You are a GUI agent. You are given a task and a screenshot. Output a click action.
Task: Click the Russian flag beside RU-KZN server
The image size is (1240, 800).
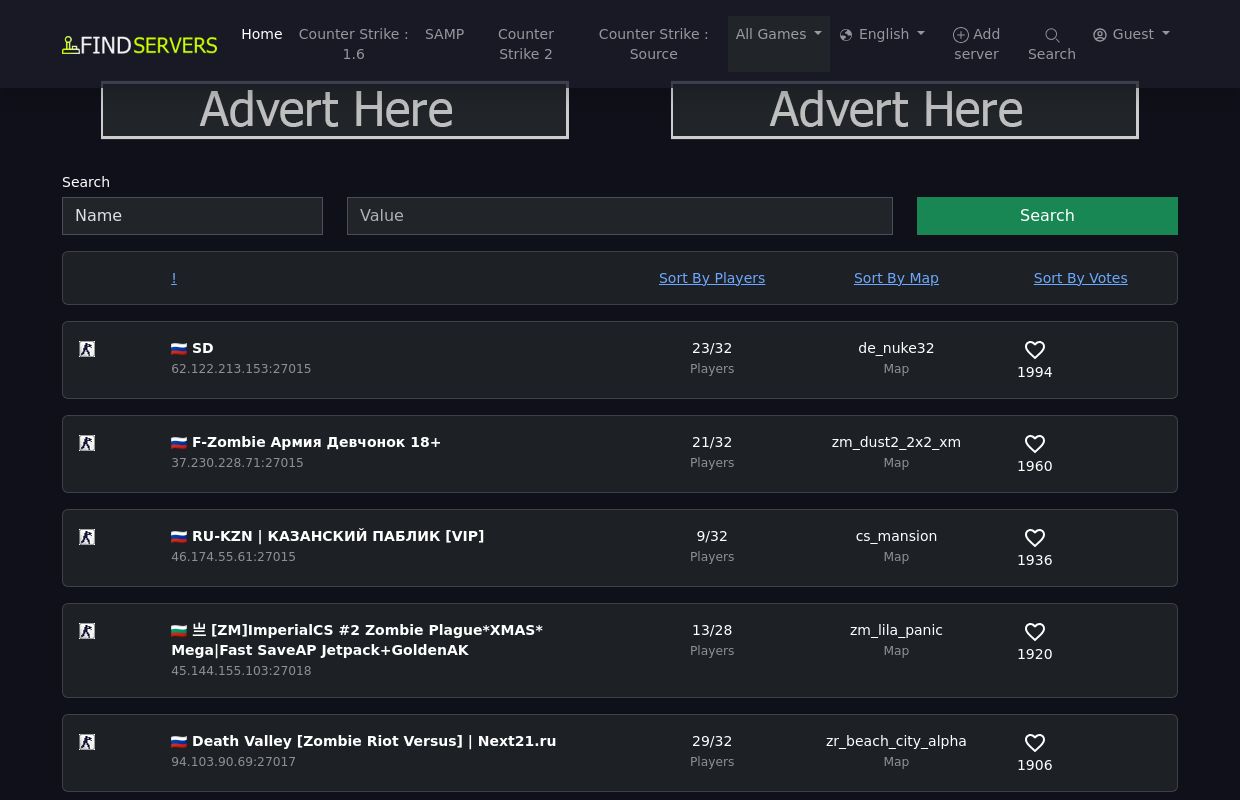pos(179,536)
